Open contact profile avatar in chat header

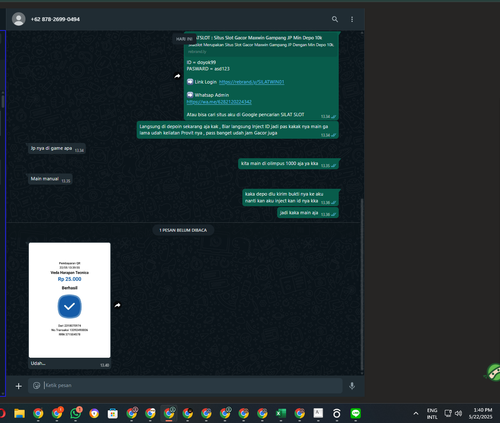click(x=19, y=19)
